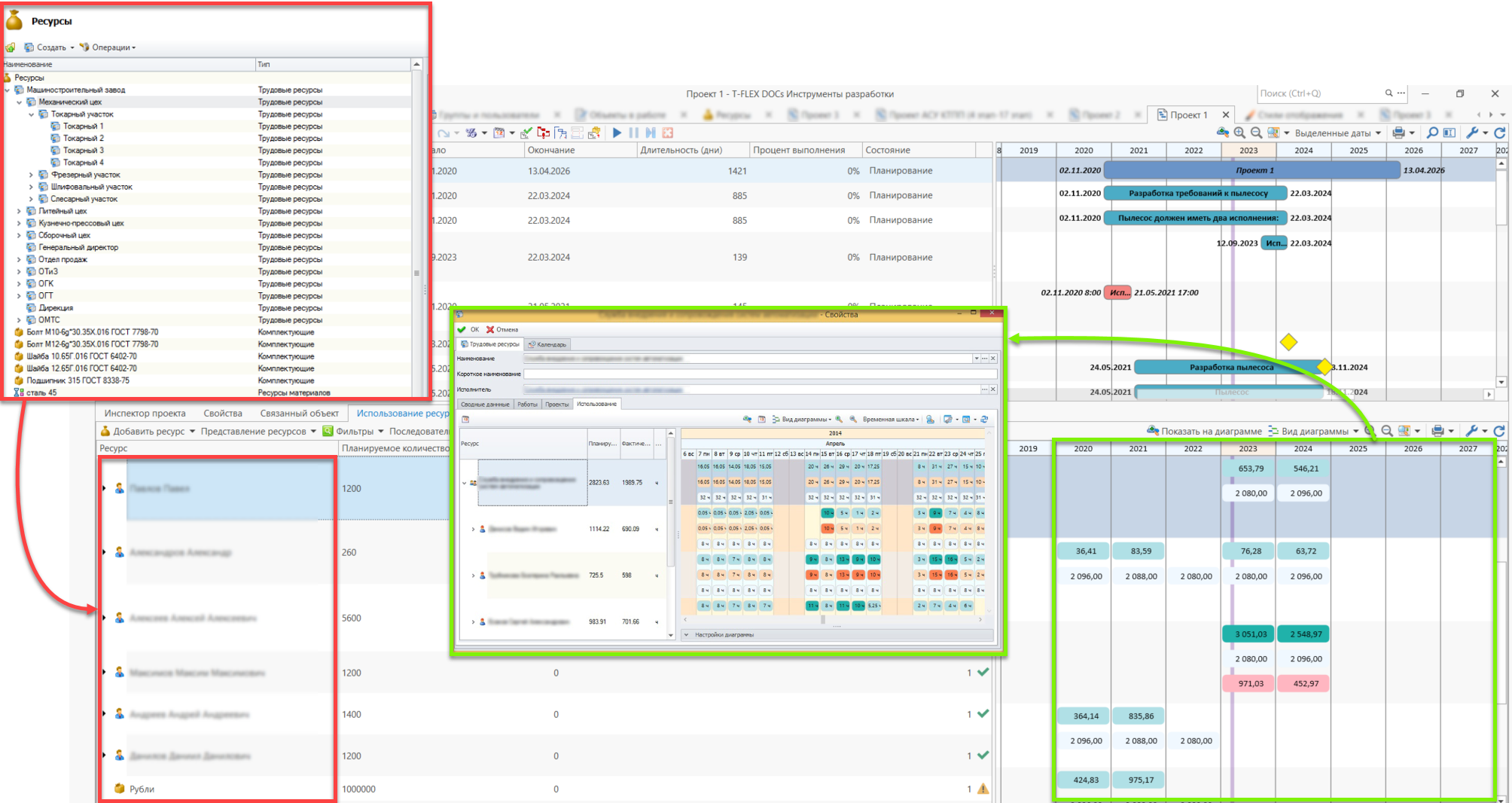Screen dimensions: 1512x803
Task: Click the Рубли resource row
Action: click(217, 789)
